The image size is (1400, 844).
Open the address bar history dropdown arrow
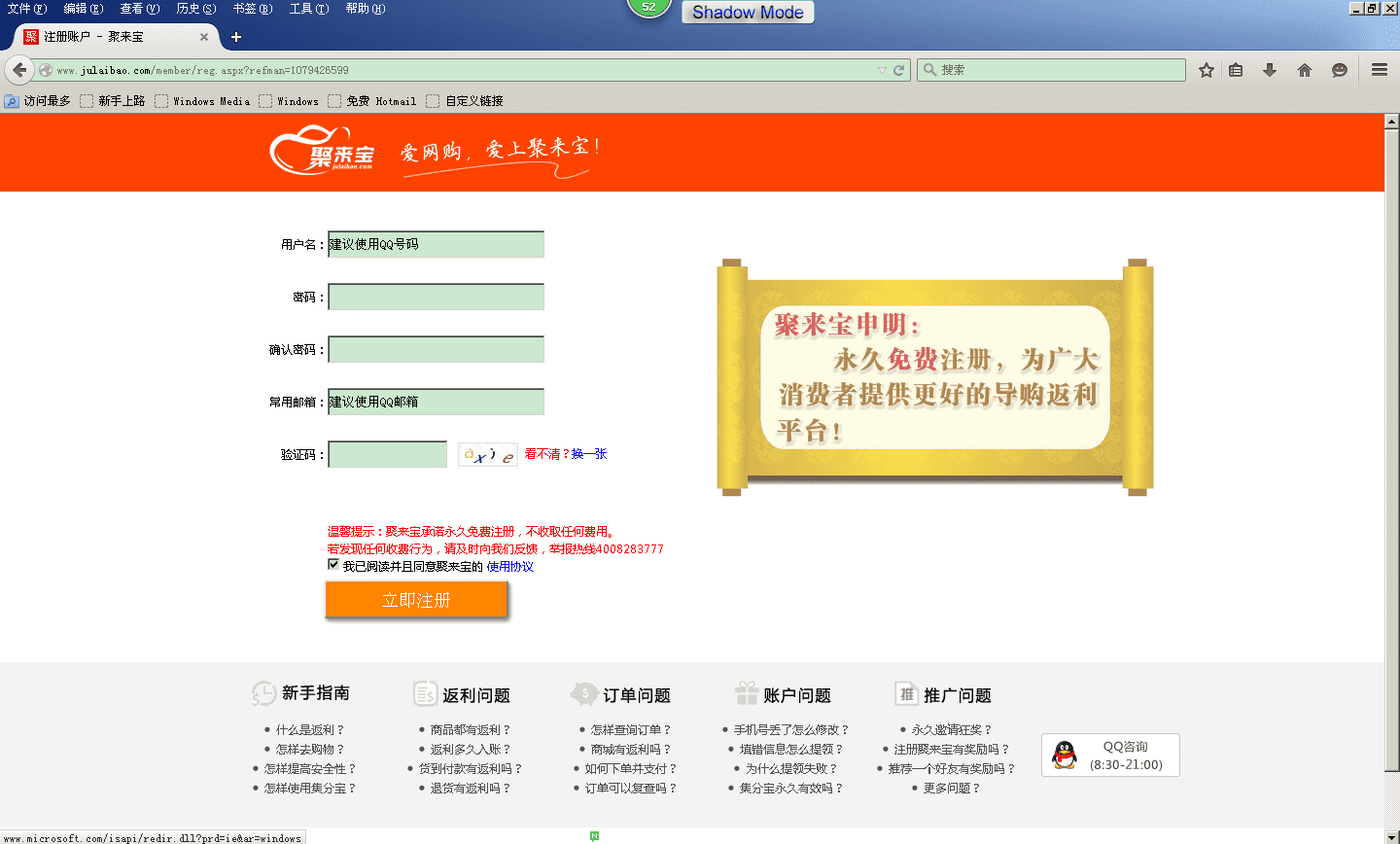click(882, 70)
